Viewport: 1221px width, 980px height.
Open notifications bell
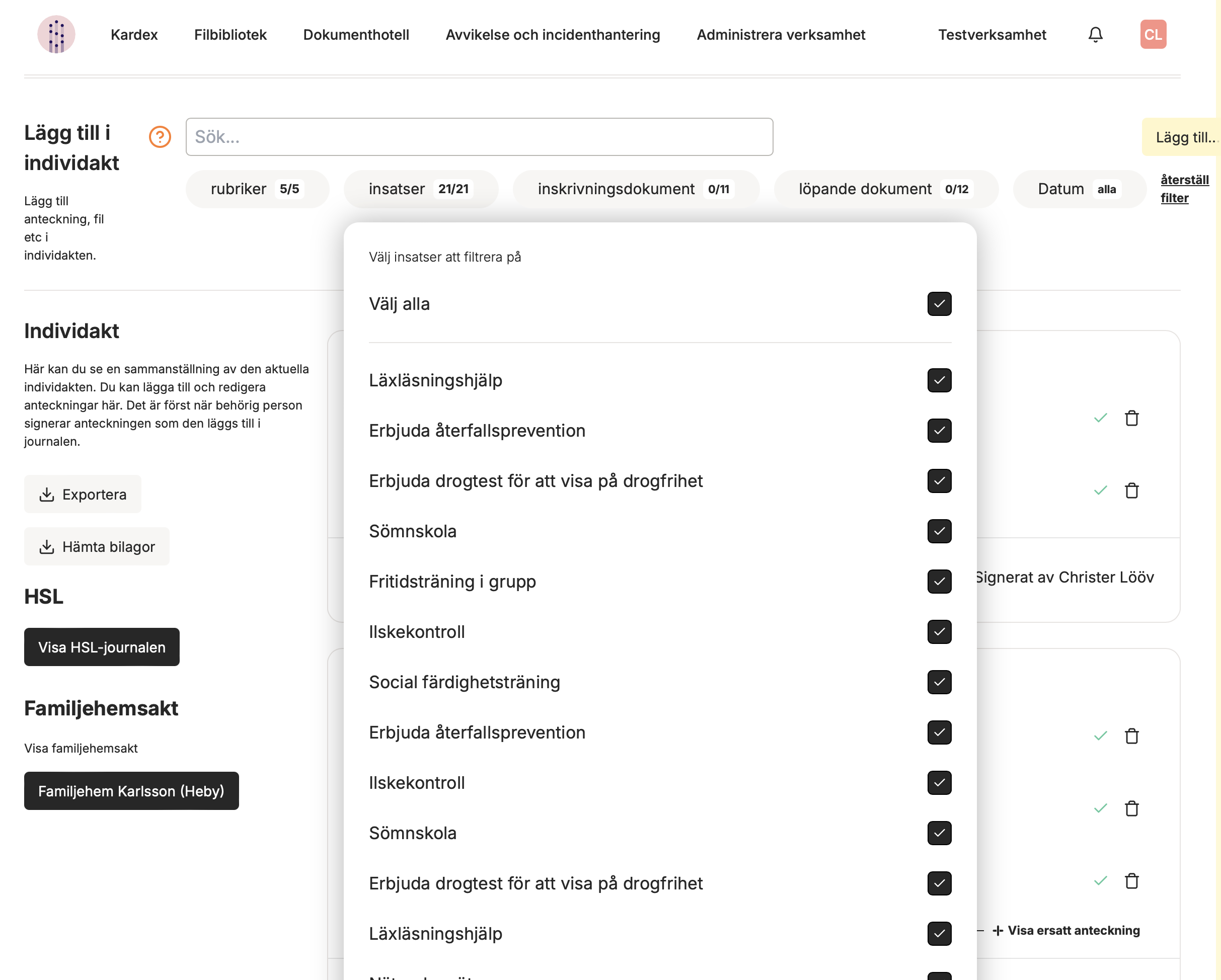(1095, 35)
